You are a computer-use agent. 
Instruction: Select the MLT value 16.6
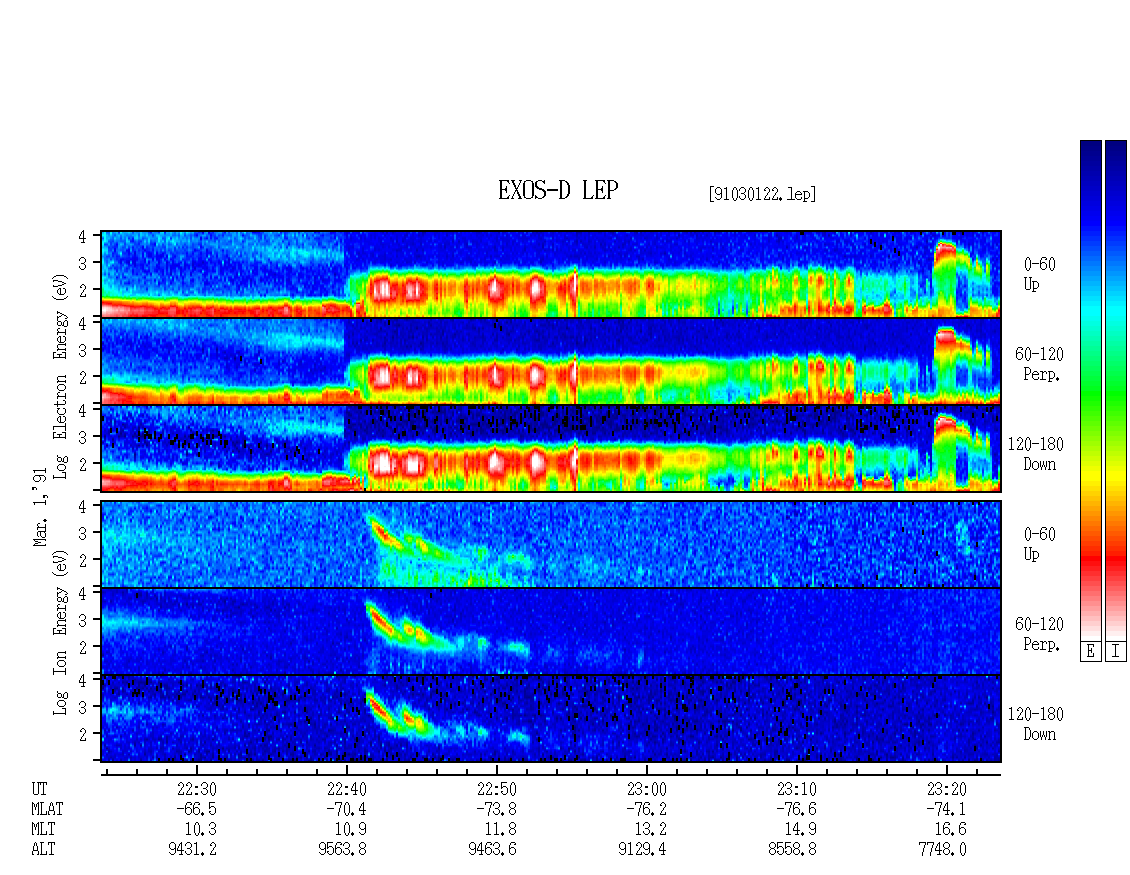[x=951, y=830]
